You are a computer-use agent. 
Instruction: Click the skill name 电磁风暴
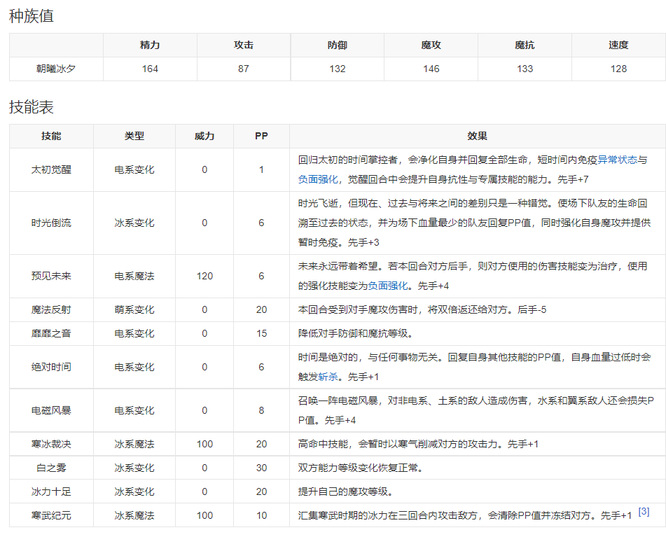click(51, 410)
